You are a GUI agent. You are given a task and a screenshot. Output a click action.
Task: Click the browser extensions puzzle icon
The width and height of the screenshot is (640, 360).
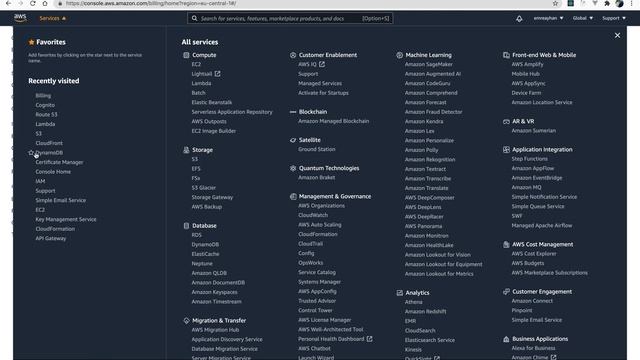607,3
